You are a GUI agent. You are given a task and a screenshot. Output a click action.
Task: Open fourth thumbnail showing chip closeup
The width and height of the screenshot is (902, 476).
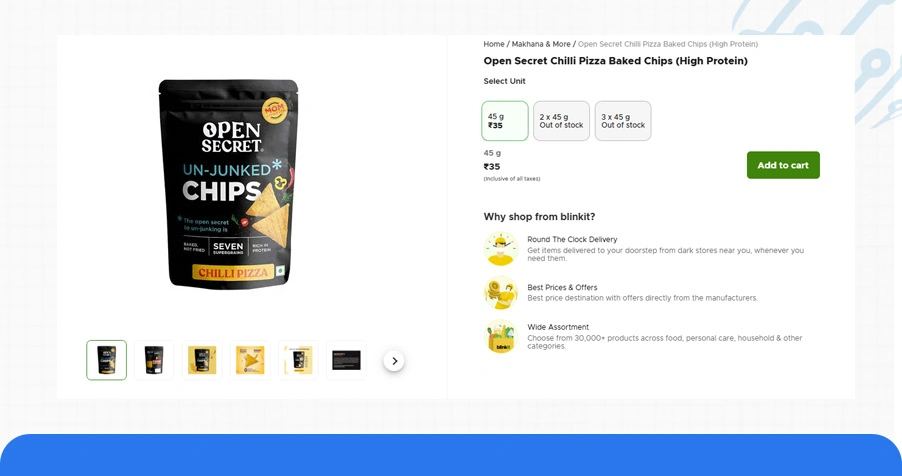tap(250, 360)
